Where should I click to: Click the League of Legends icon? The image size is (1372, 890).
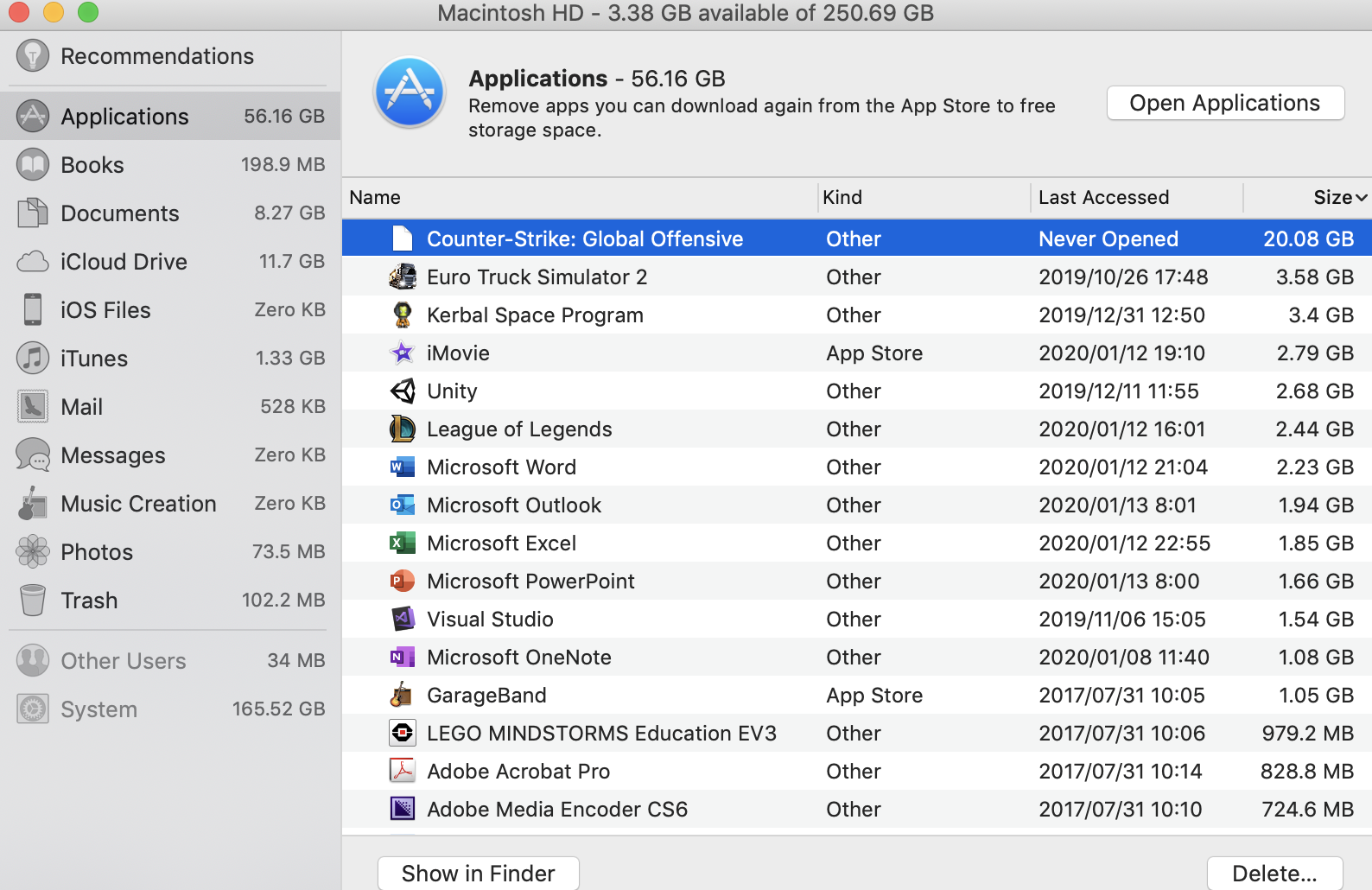pyautogui.click(x=403, y=429)
